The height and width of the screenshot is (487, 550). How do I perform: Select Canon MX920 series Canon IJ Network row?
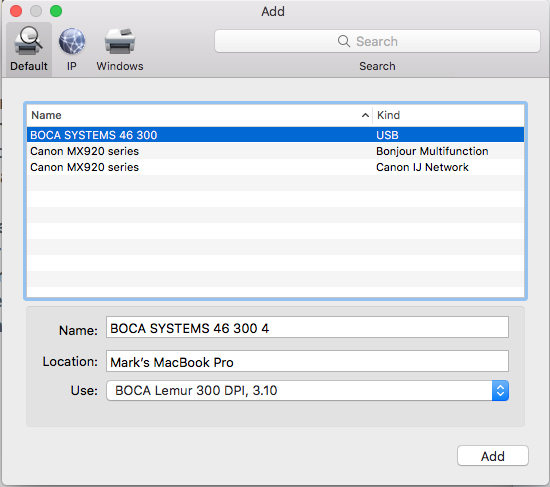(x=275, y=167)
